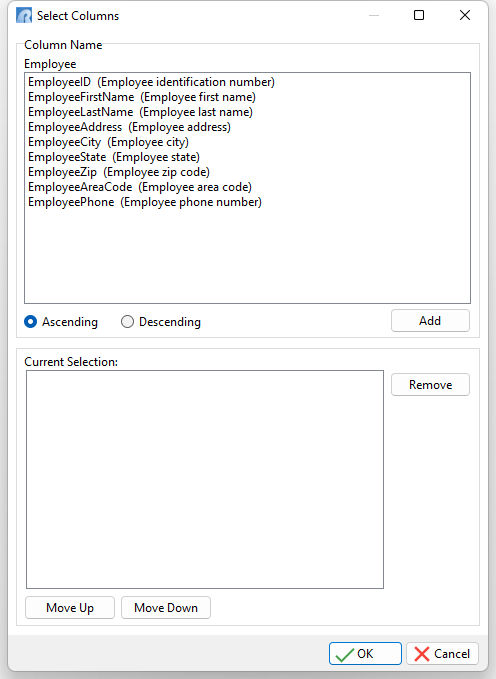Maximize the Select Columns window
The height and width of the screenshot is (679, 496).
tap(419, 16)
